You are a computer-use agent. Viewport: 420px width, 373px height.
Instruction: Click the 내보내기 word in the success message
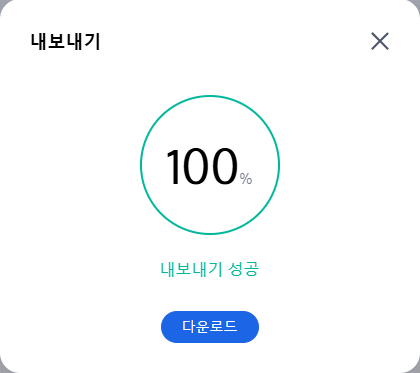tap(191, 269)
